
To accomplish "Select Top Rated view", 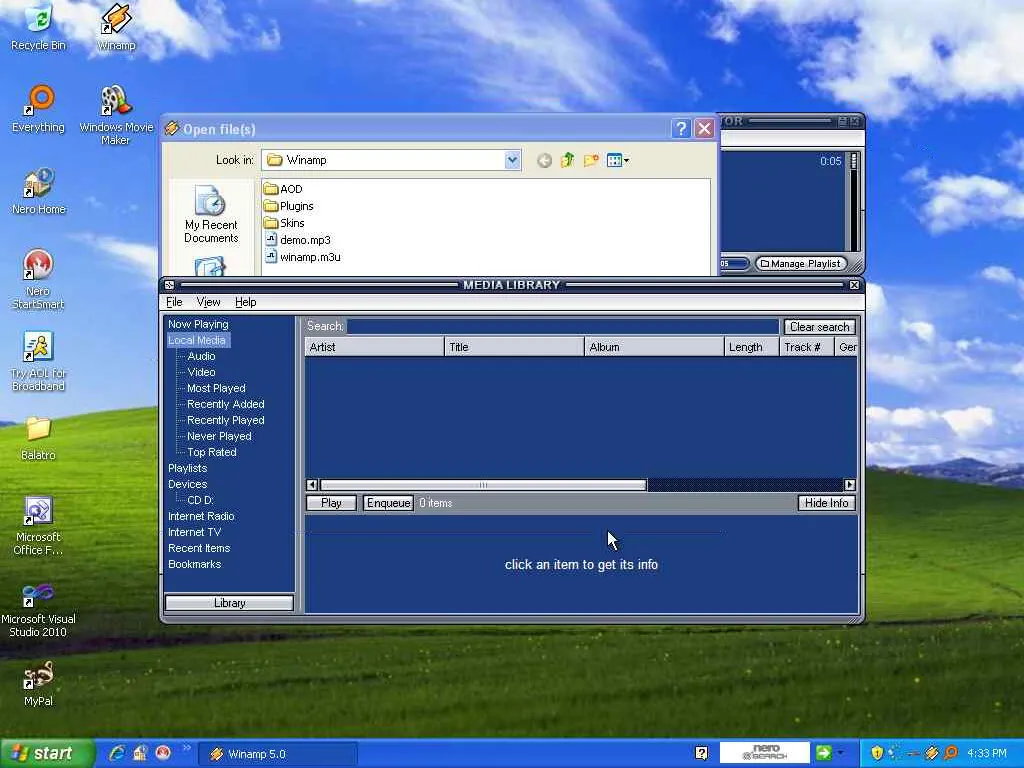I will pos(212,452).
